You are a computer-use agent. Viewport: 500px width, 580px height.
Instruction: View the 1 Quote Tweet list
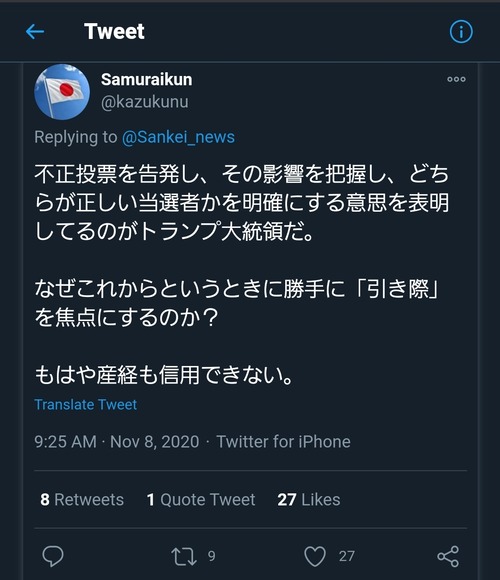click(x=201, y=500)
